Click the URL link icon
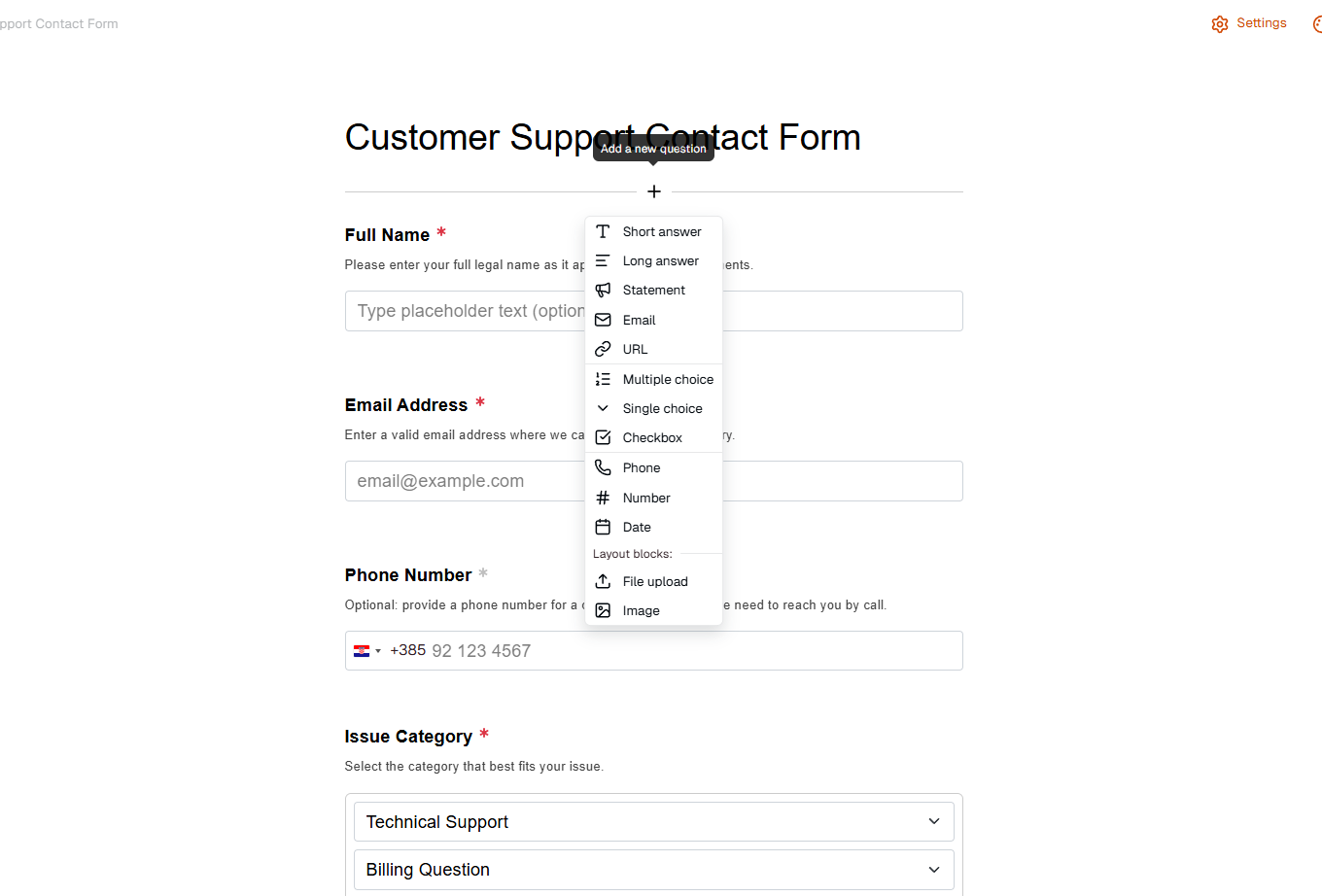Image resolution: width=1322 pixels, height=896 pixels. pyautogui.click(x=603, y=349)
